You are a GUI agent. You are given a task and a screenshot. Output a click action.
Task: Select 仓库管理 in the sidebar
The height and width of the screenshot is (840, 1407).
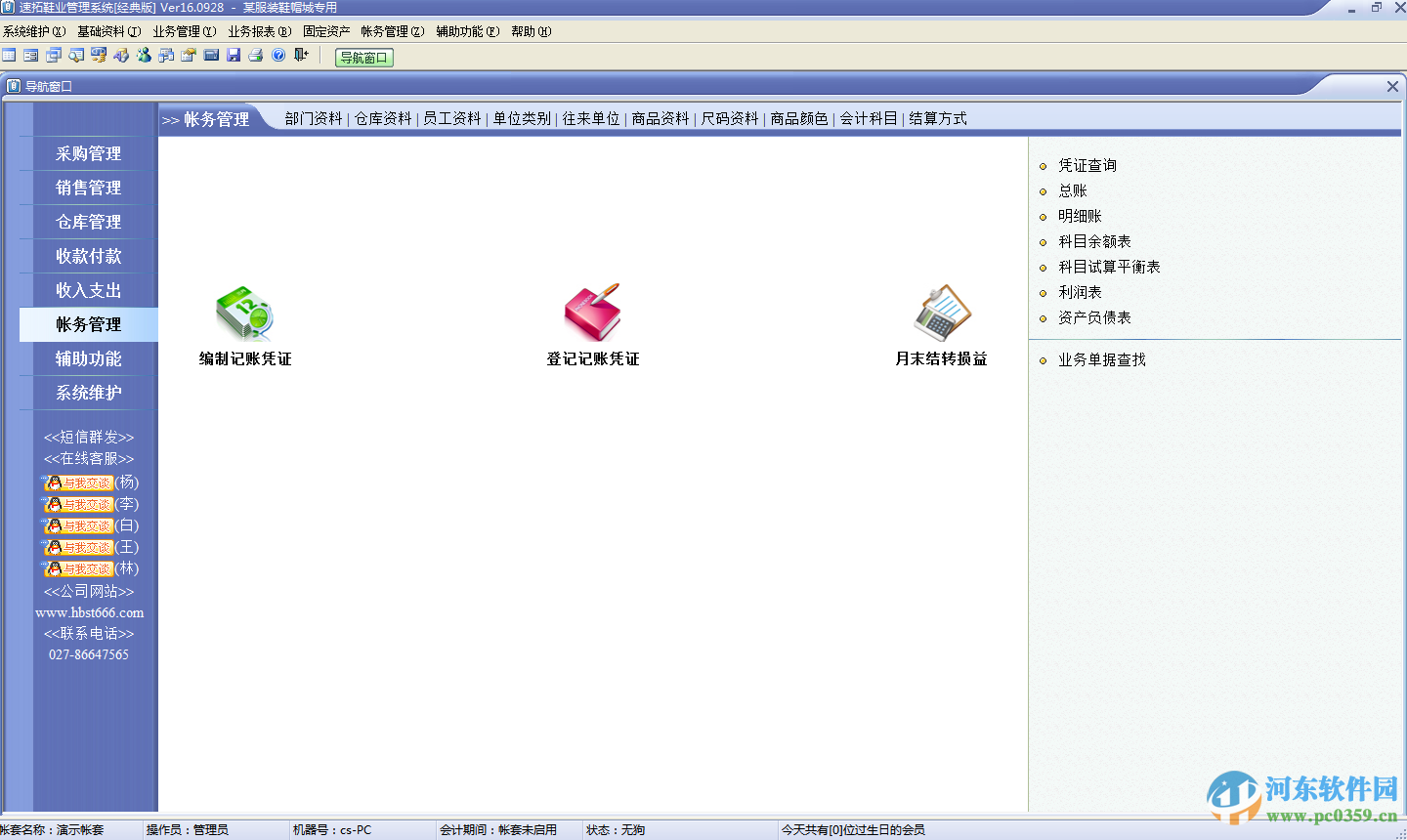tap(89, 222)
